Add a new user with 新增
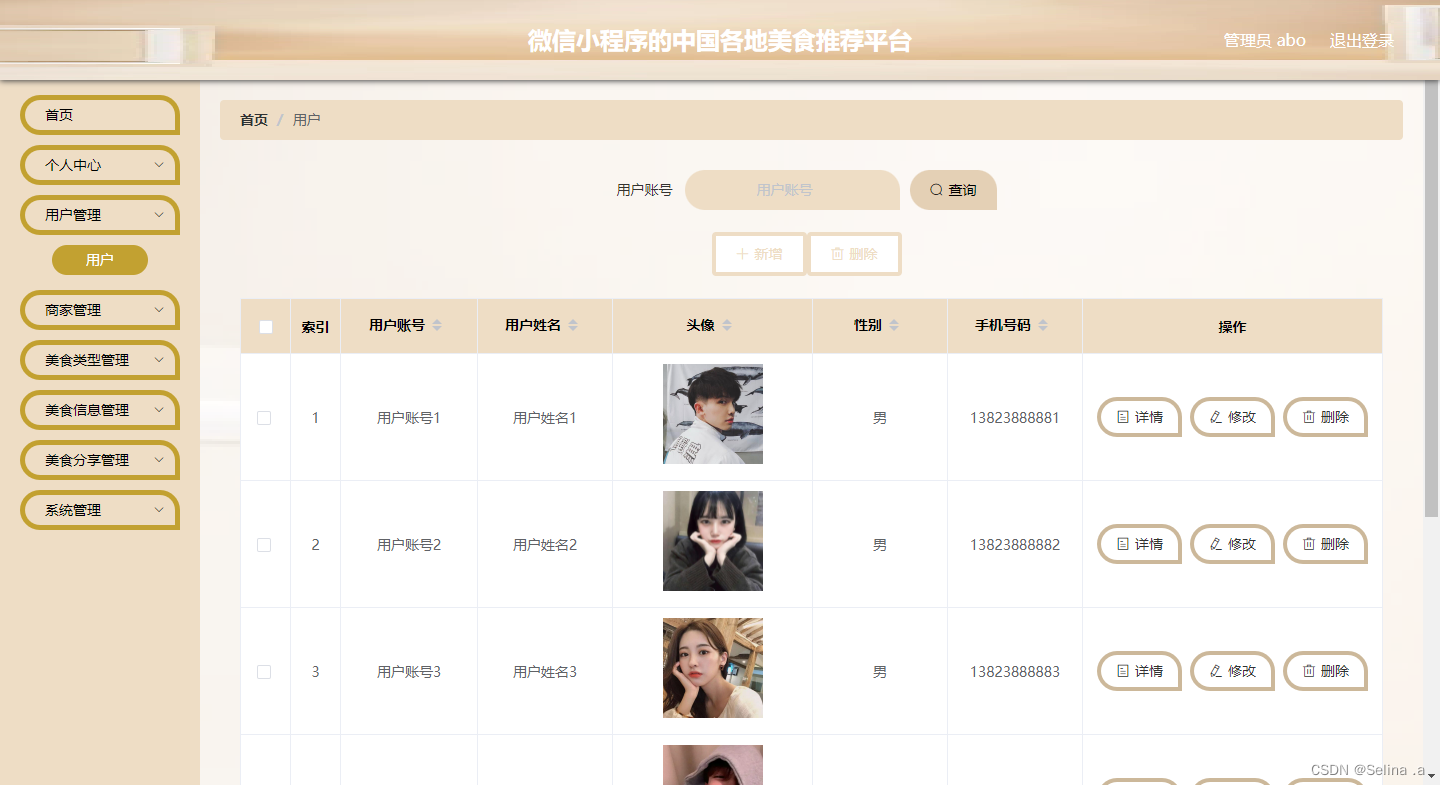The image size is (1440, 785). click(759, 254)
